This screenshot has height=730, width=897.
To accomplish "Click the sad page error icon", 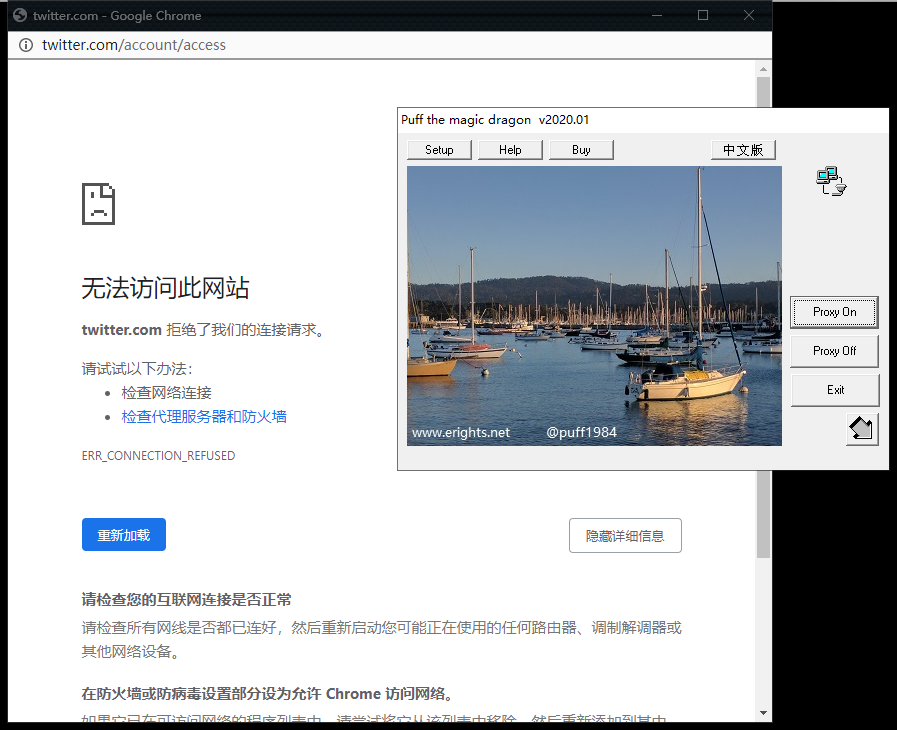I will [98, 204].
